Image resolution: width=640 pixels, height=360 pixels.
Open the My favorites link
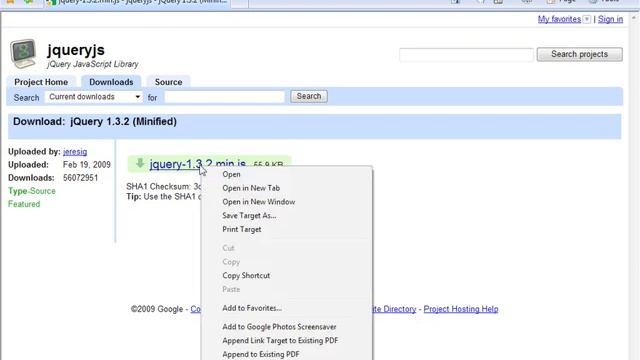[559, 19]
